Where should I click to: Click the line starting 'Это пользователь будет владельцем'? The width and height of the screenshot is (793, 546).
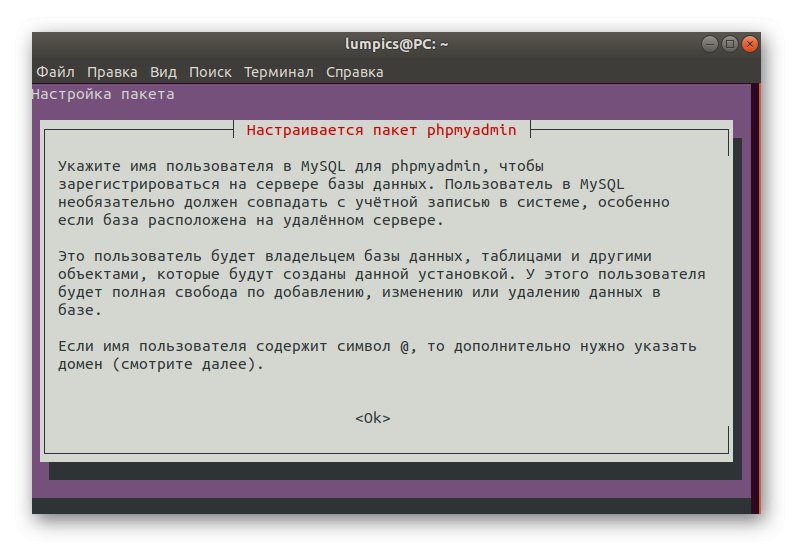point(355,256)
